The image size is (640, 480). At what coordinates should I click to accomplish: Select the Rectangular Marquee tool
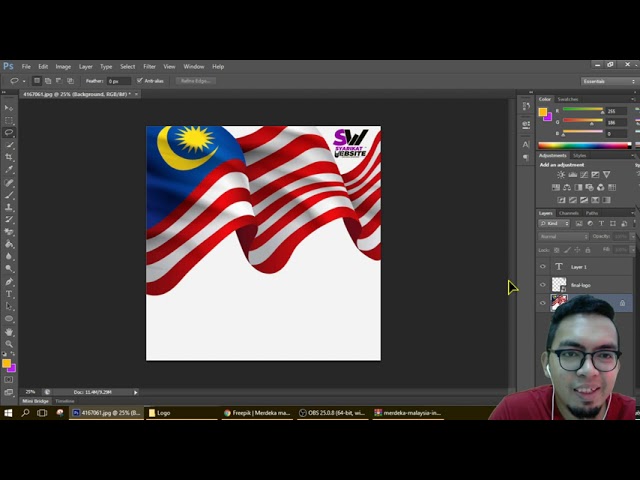click(9, 121)
